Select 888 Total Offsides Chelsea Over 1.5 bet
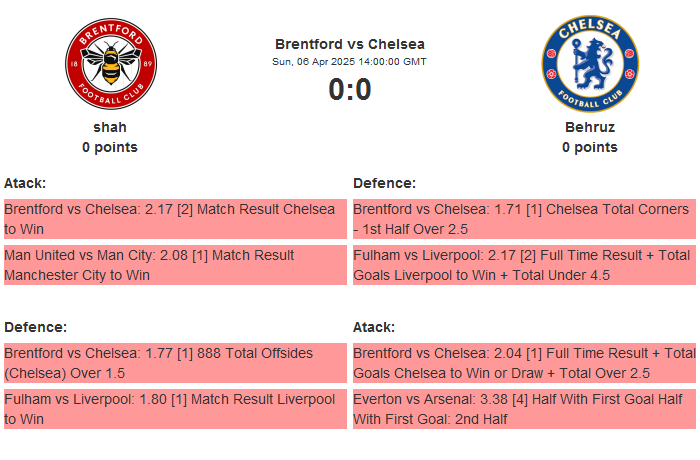The height and width of the screenshot is (460, 700). click(x=174, y=363)
